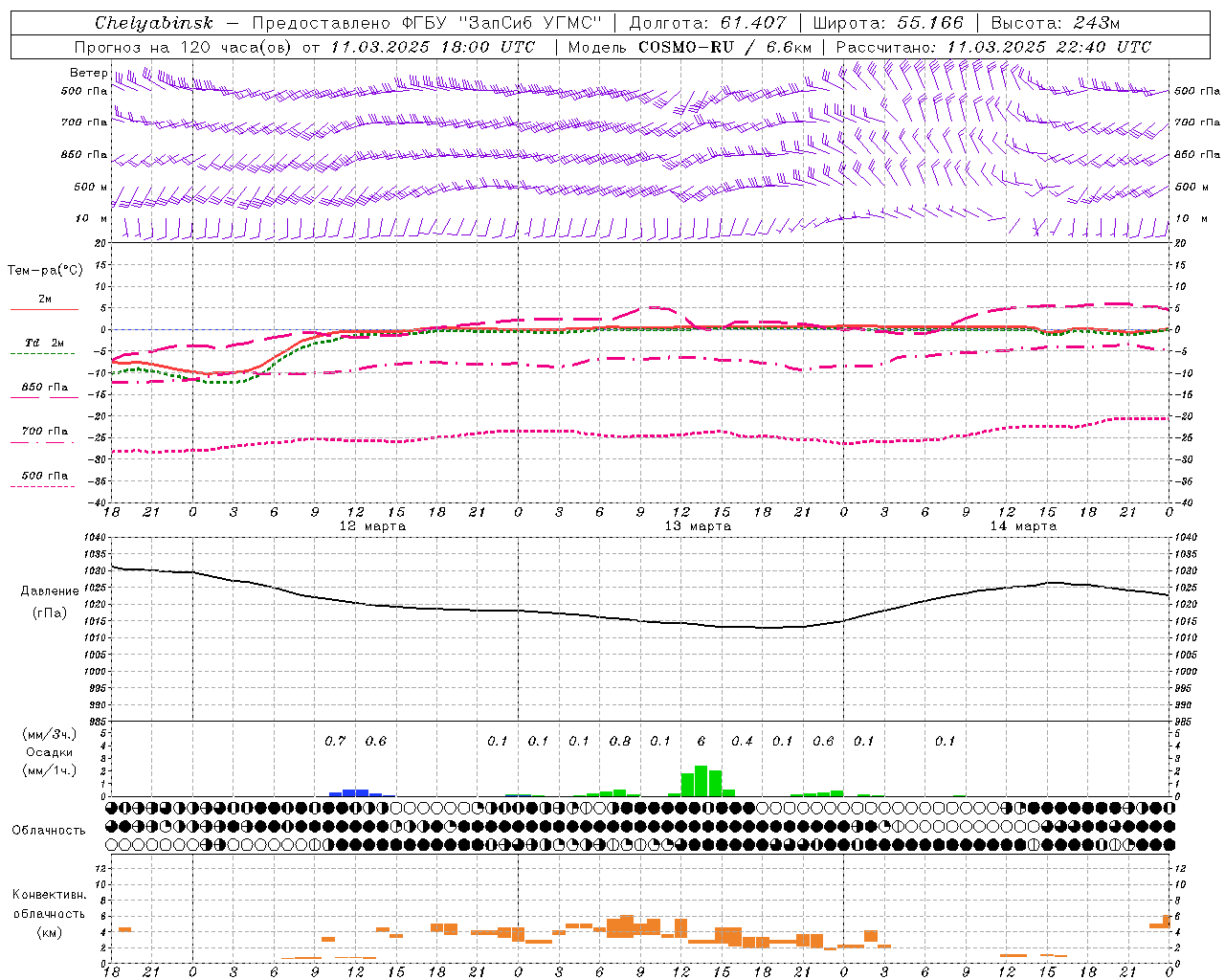Click the '500 м' wind level label on left
This screenshot has height=980, width=1225.
[91, 187]
